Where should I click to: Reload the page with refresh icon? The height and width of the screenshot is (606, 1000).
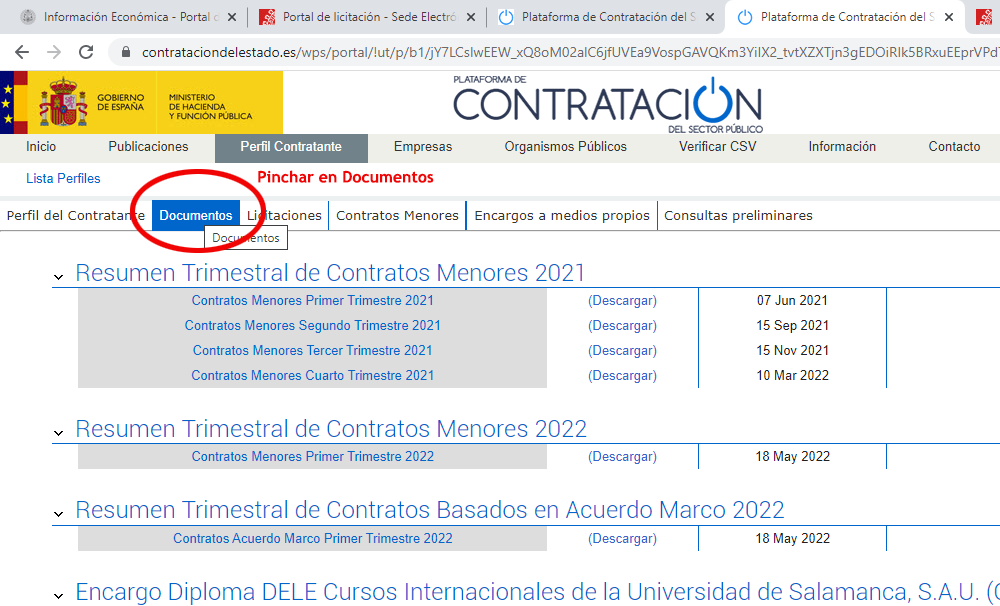86,52
